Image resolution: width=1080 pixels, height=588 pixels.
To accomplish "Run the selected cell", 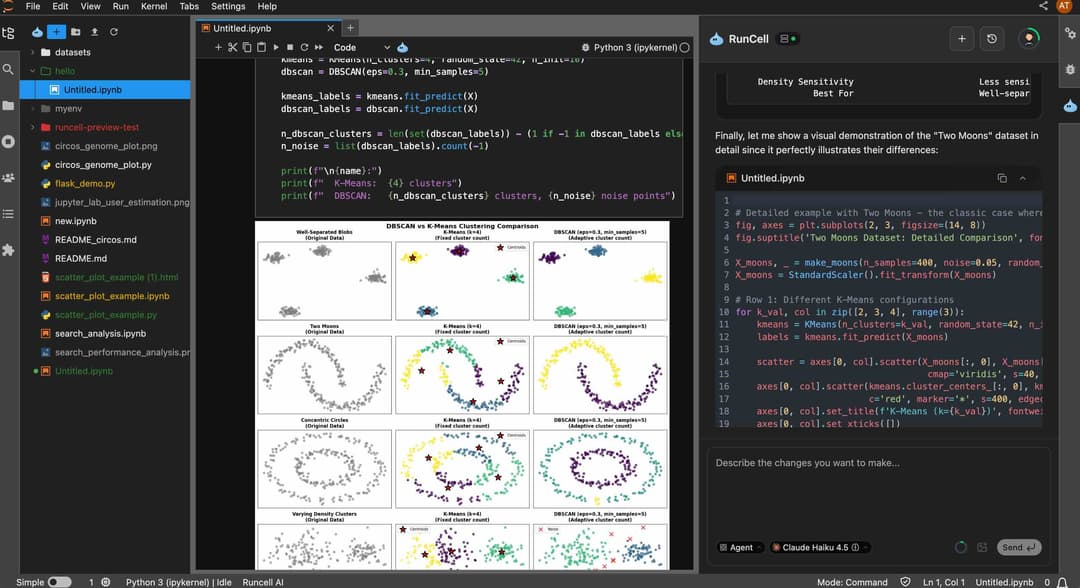I will pyautogui.click(x=276, y=48).
